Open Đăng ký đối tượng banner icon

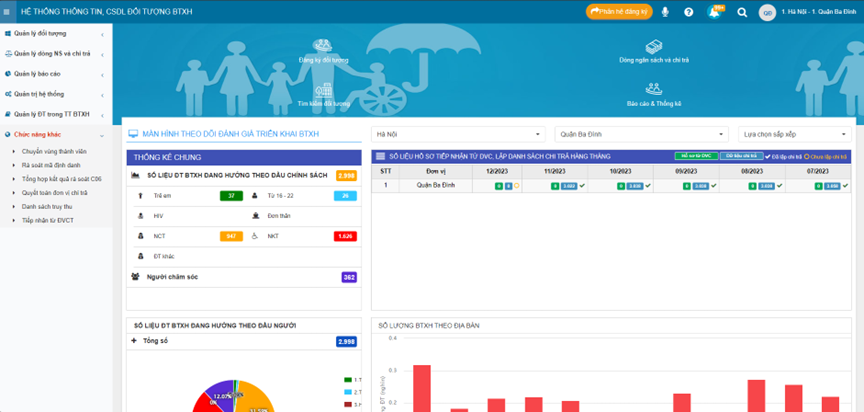point(323,46)
